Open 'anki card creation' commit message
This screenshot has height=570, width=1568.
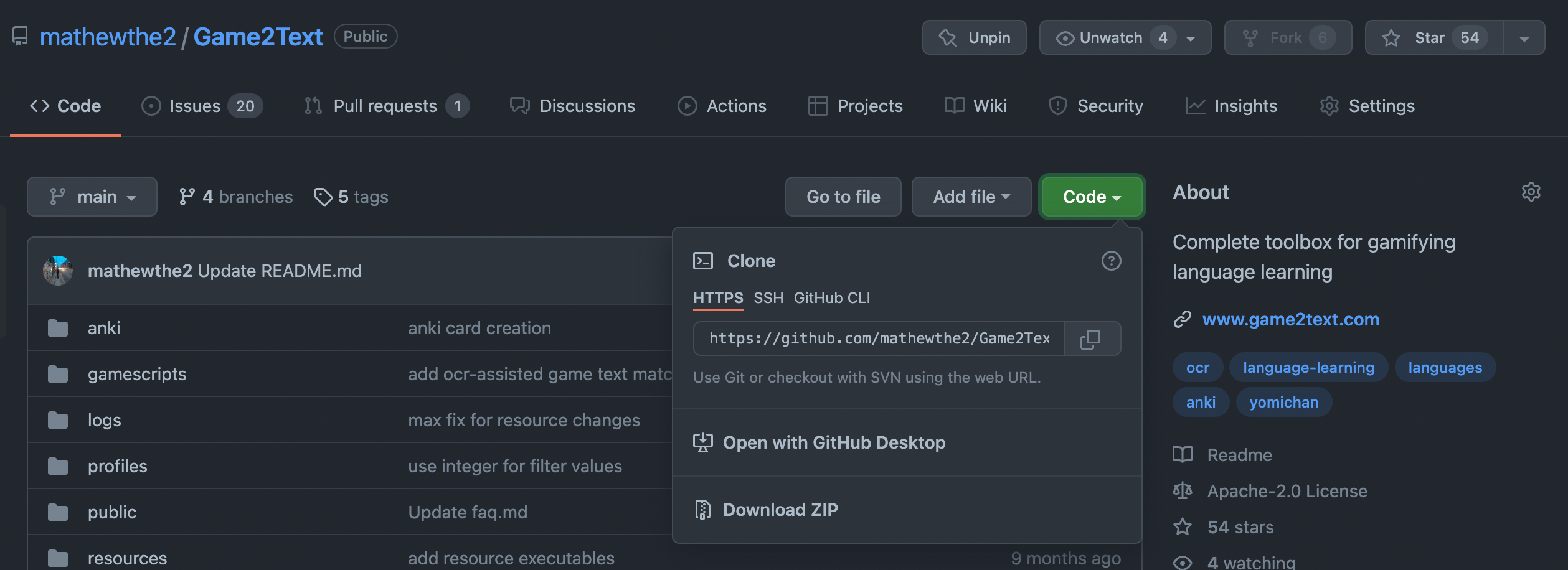tap(479, 328)
